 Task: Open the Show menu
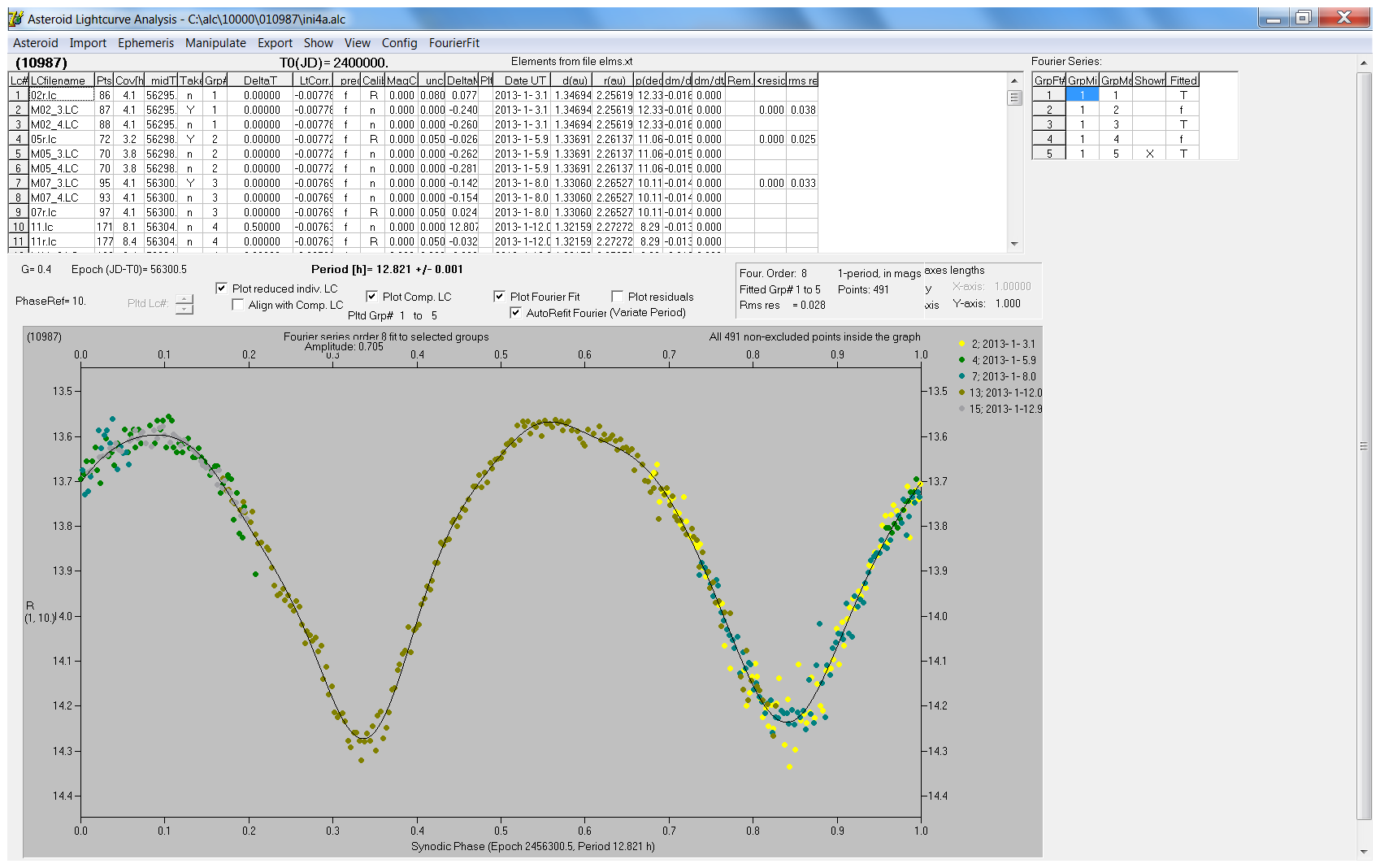(318, 43)
